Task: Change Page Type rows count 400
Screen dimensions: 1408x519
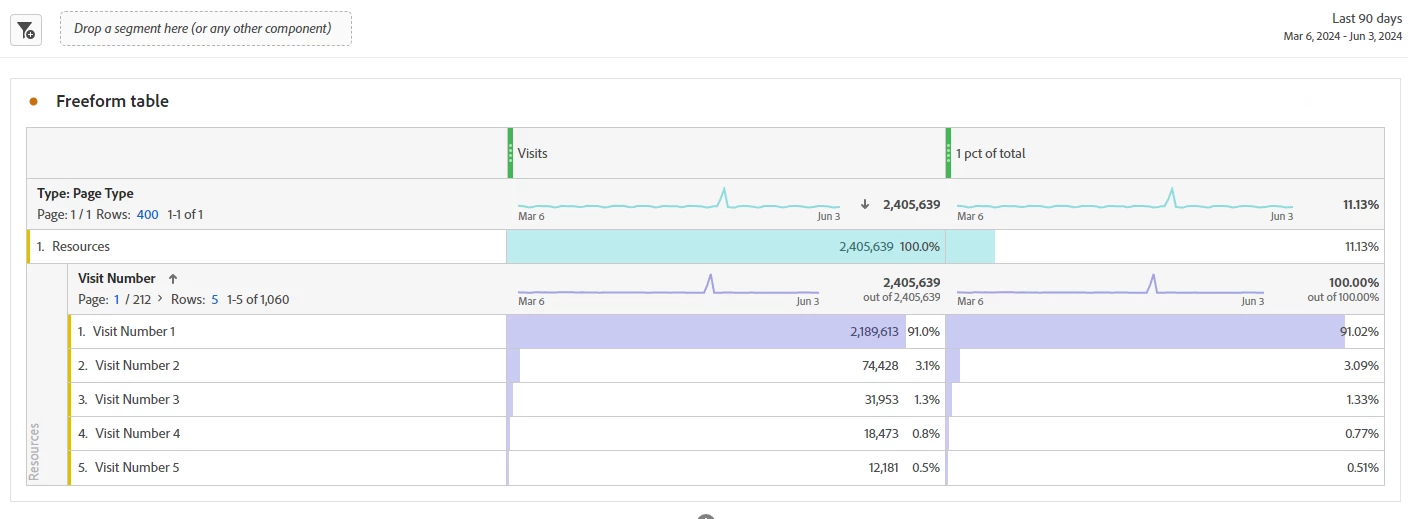Action: tap(148, 215)
